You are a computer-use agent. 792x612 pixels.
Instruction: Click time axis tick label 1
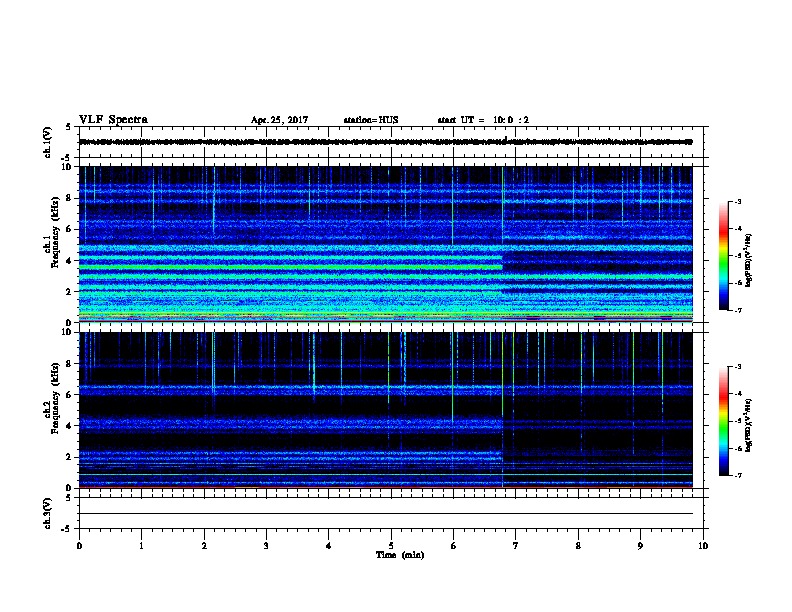[142, 546]
